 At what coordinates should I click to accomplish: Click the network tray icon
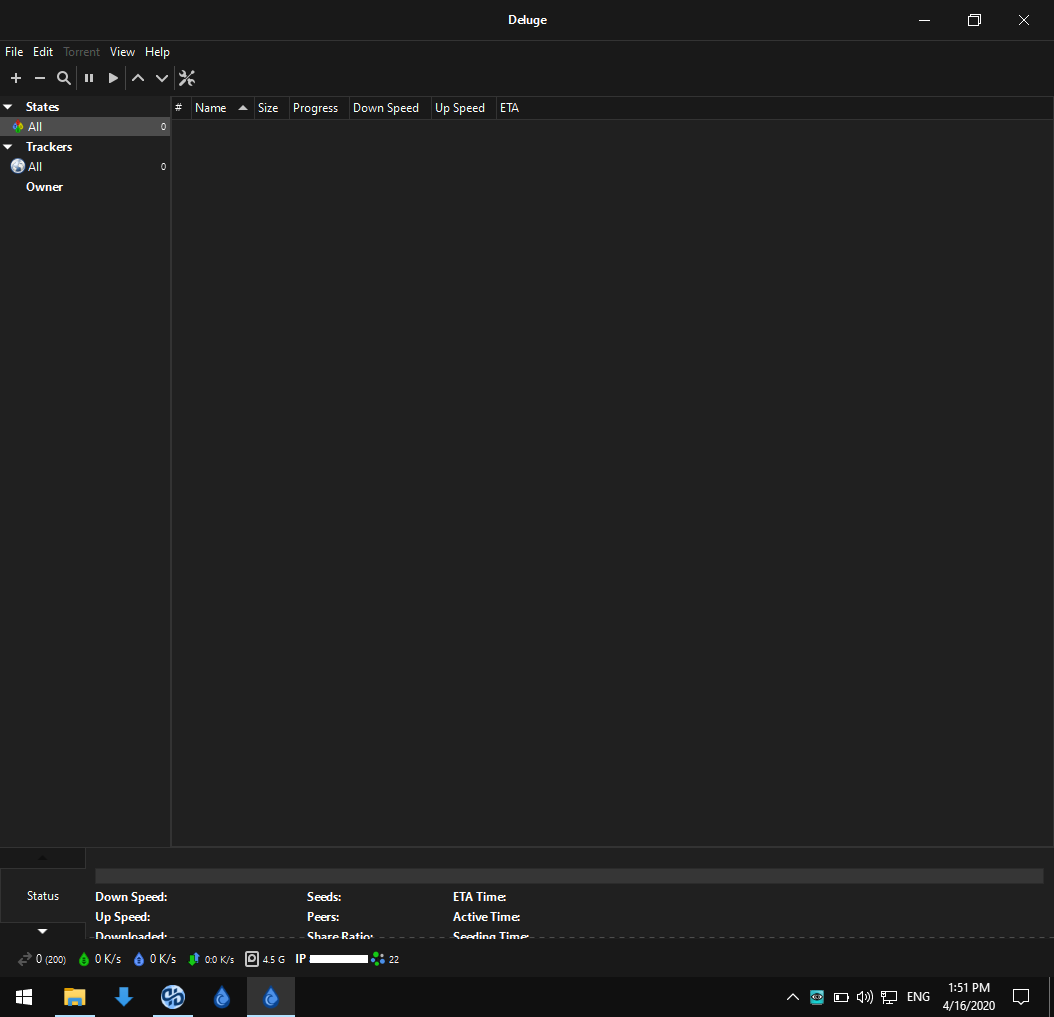pyautogui.click(x=889, y=997)
